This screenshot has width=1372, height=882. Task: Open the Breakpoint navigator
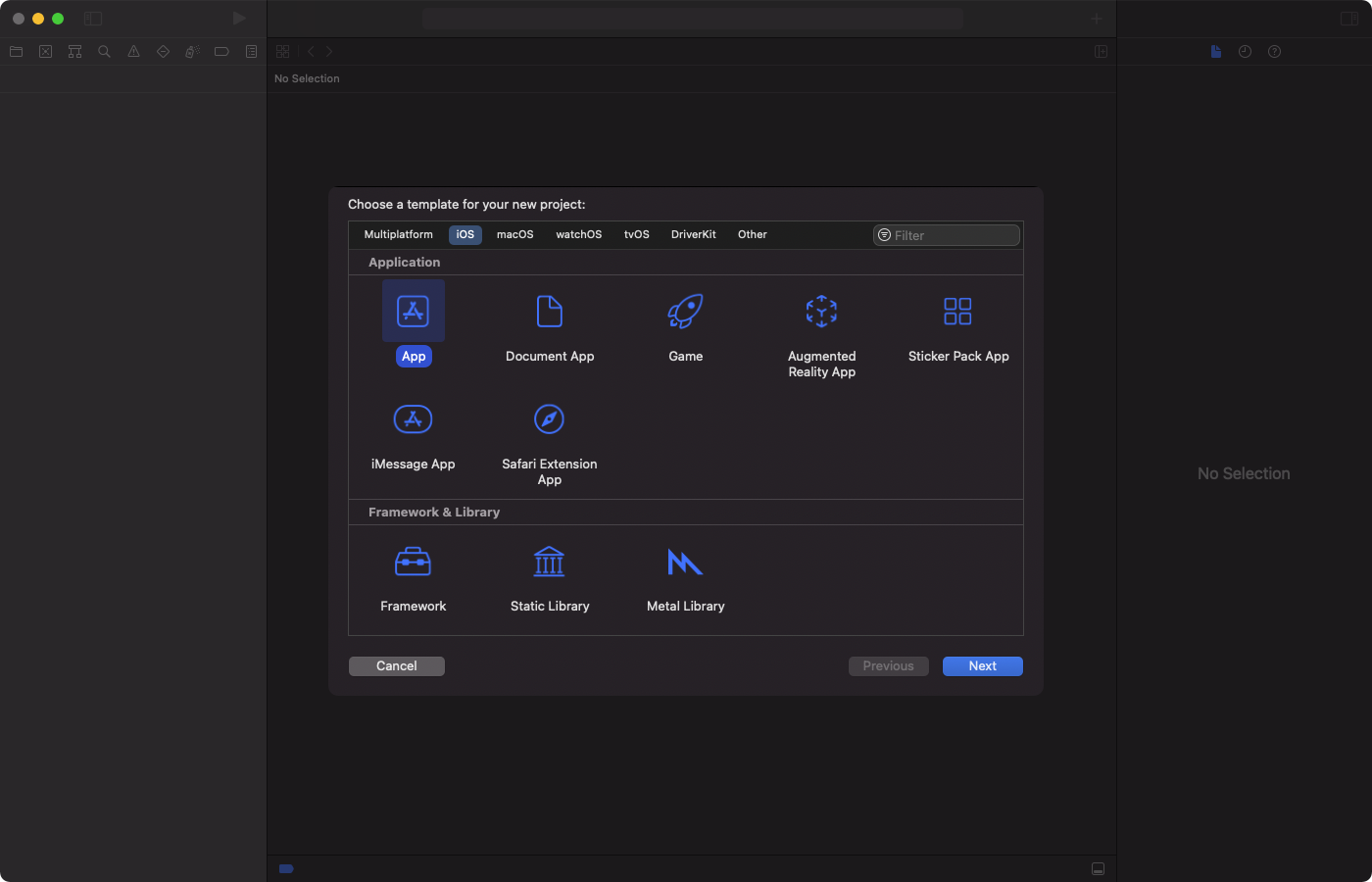[222, 52]
